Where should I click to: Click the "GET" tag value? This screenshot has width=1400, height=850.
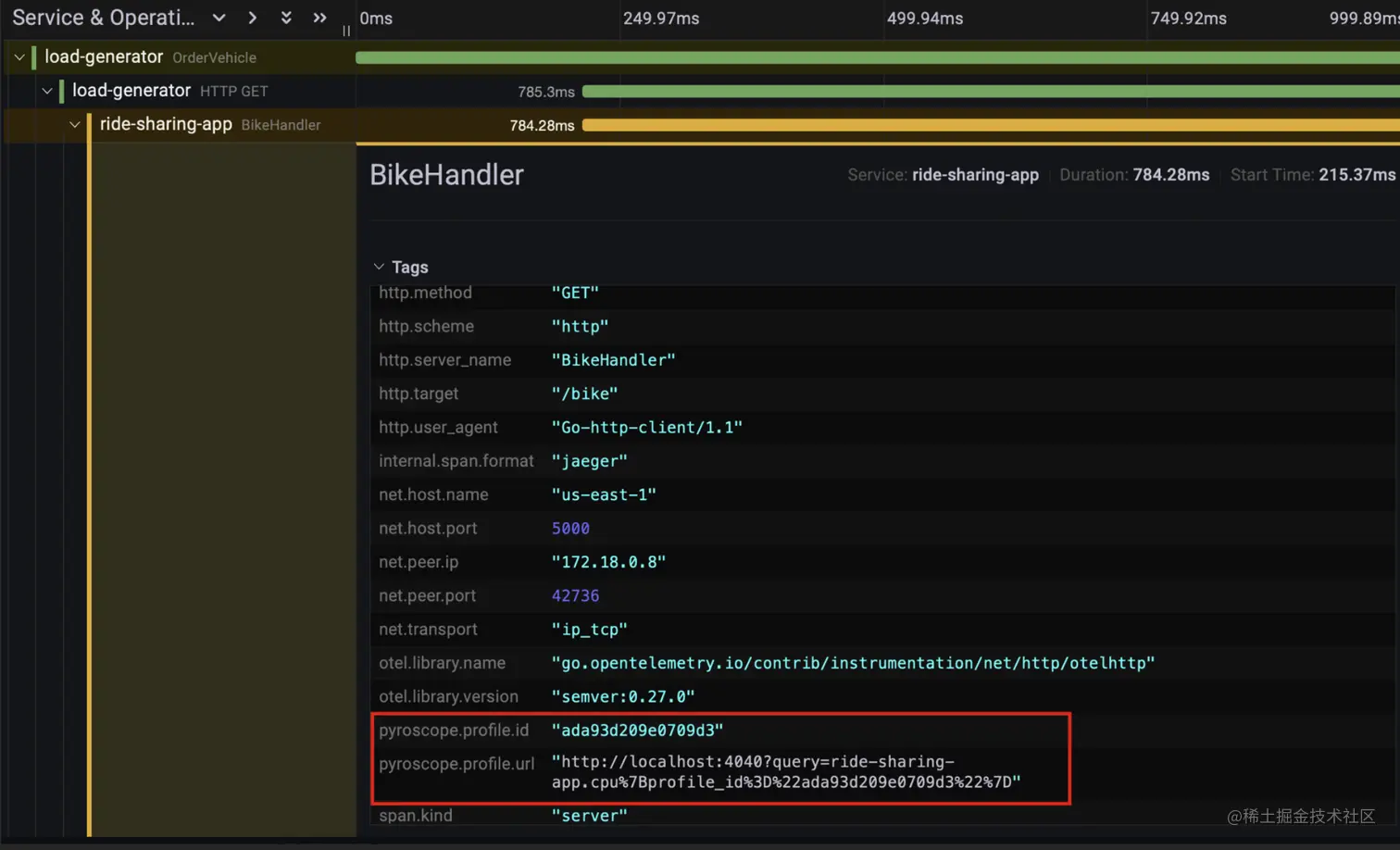pos(575,293)
